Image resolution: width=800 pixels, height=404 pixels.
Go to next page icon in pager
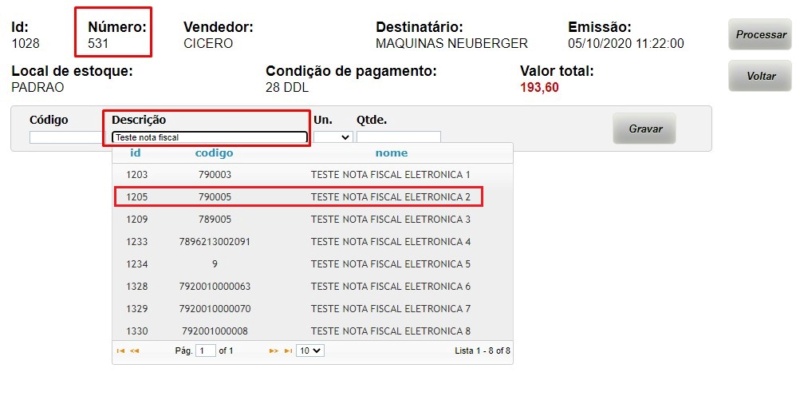point(273,351)
